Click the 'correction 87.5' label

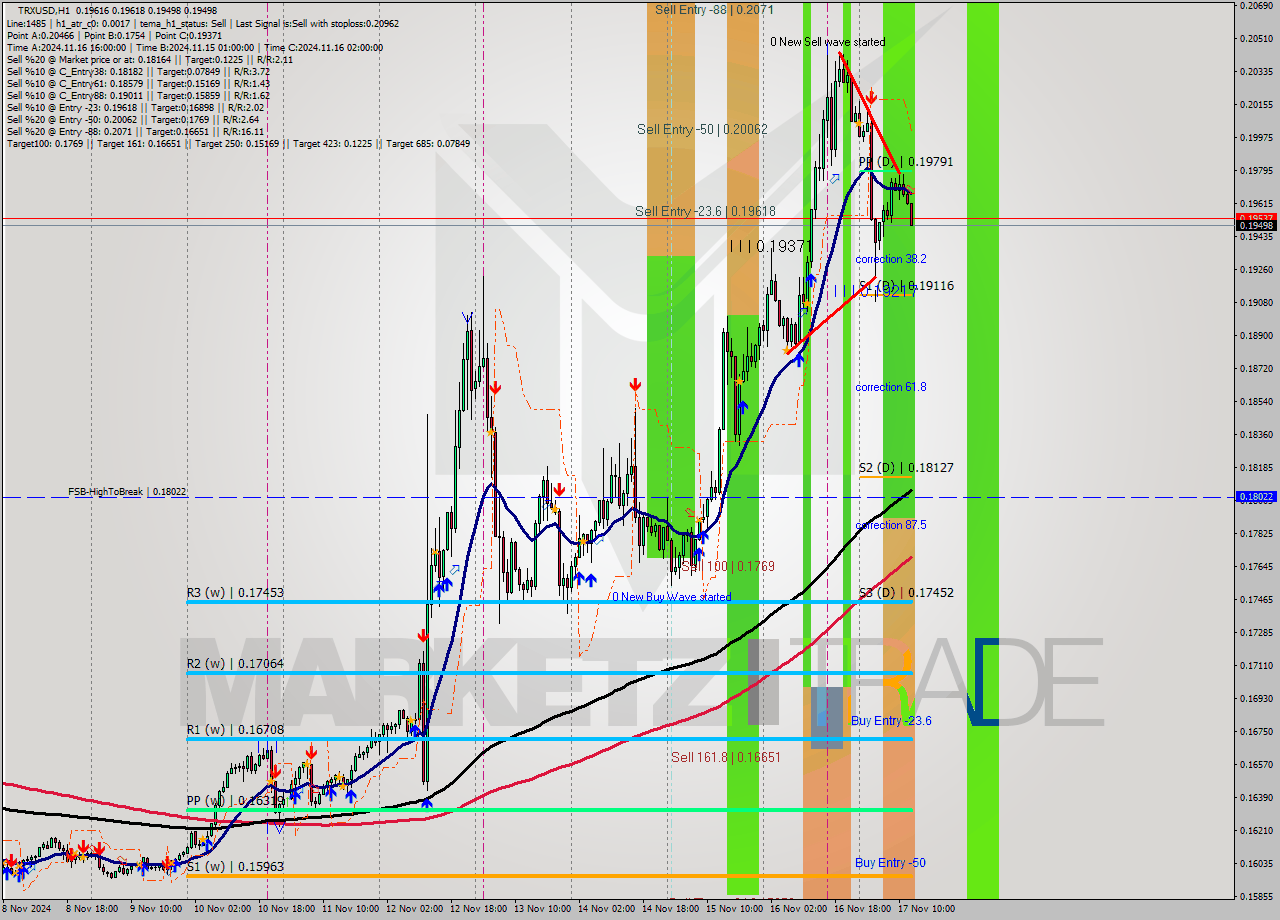point(890,524)
